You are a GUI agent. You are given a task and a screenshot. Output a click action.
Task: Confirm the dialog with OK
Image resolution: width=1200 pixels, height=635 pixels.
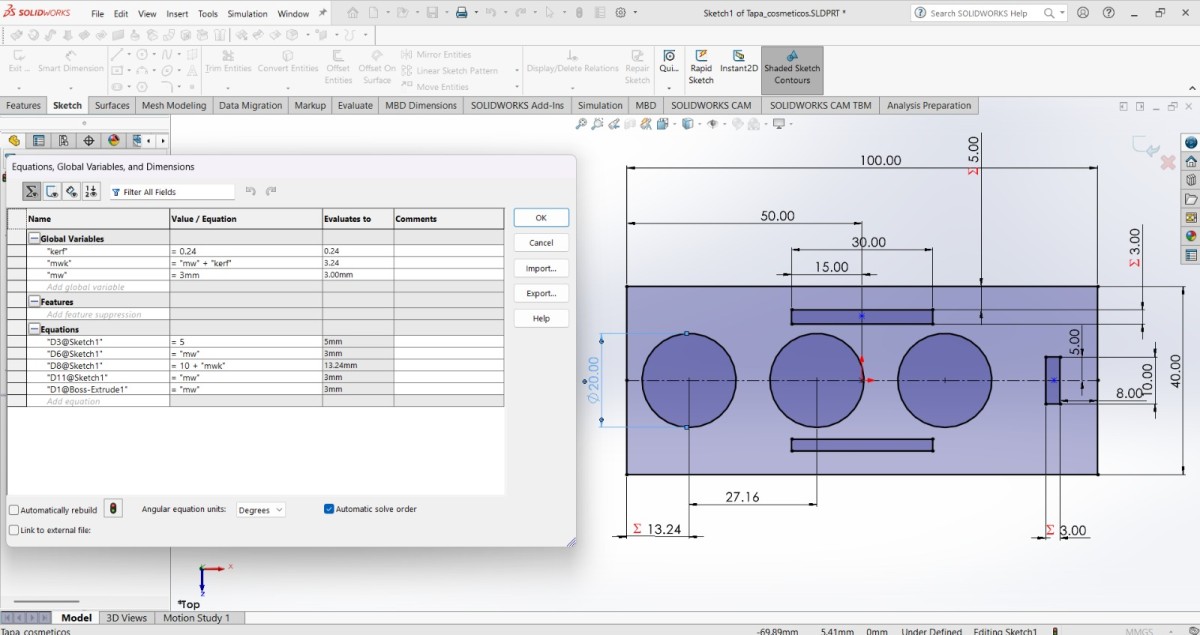pos(541,217)
